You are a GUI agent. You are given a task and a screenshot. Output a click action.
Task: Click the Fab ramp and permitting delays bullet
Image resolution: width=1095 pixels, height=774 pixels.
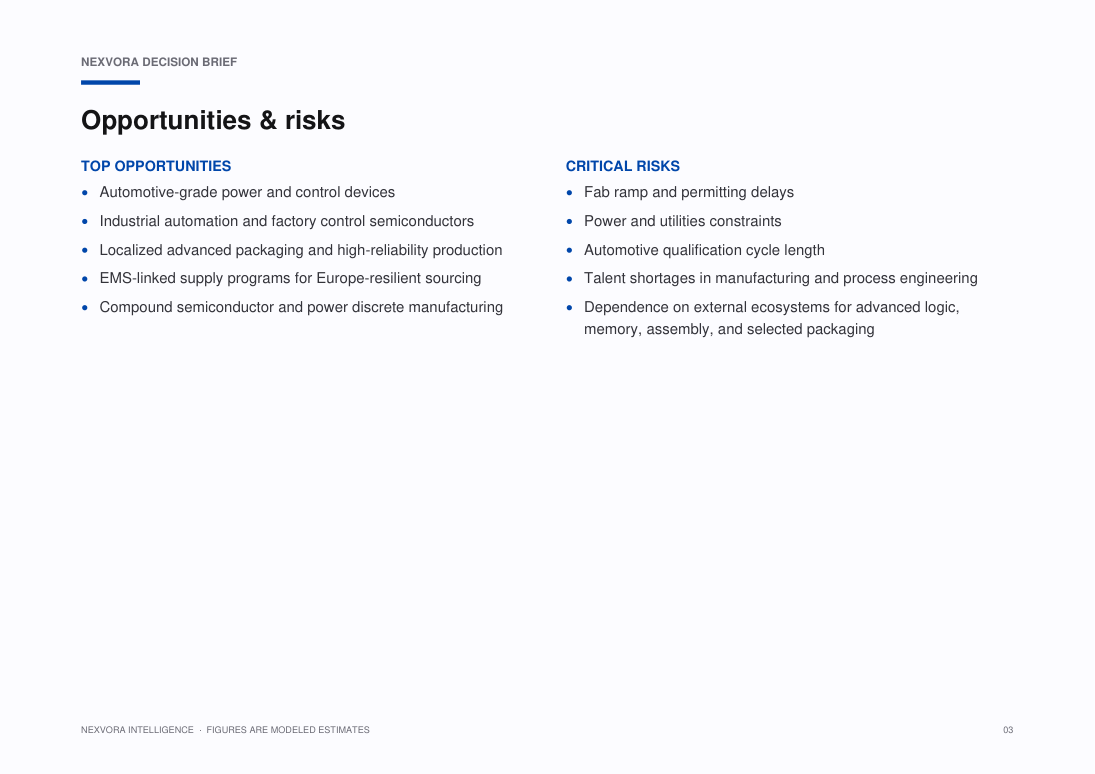tap(689, 192)
